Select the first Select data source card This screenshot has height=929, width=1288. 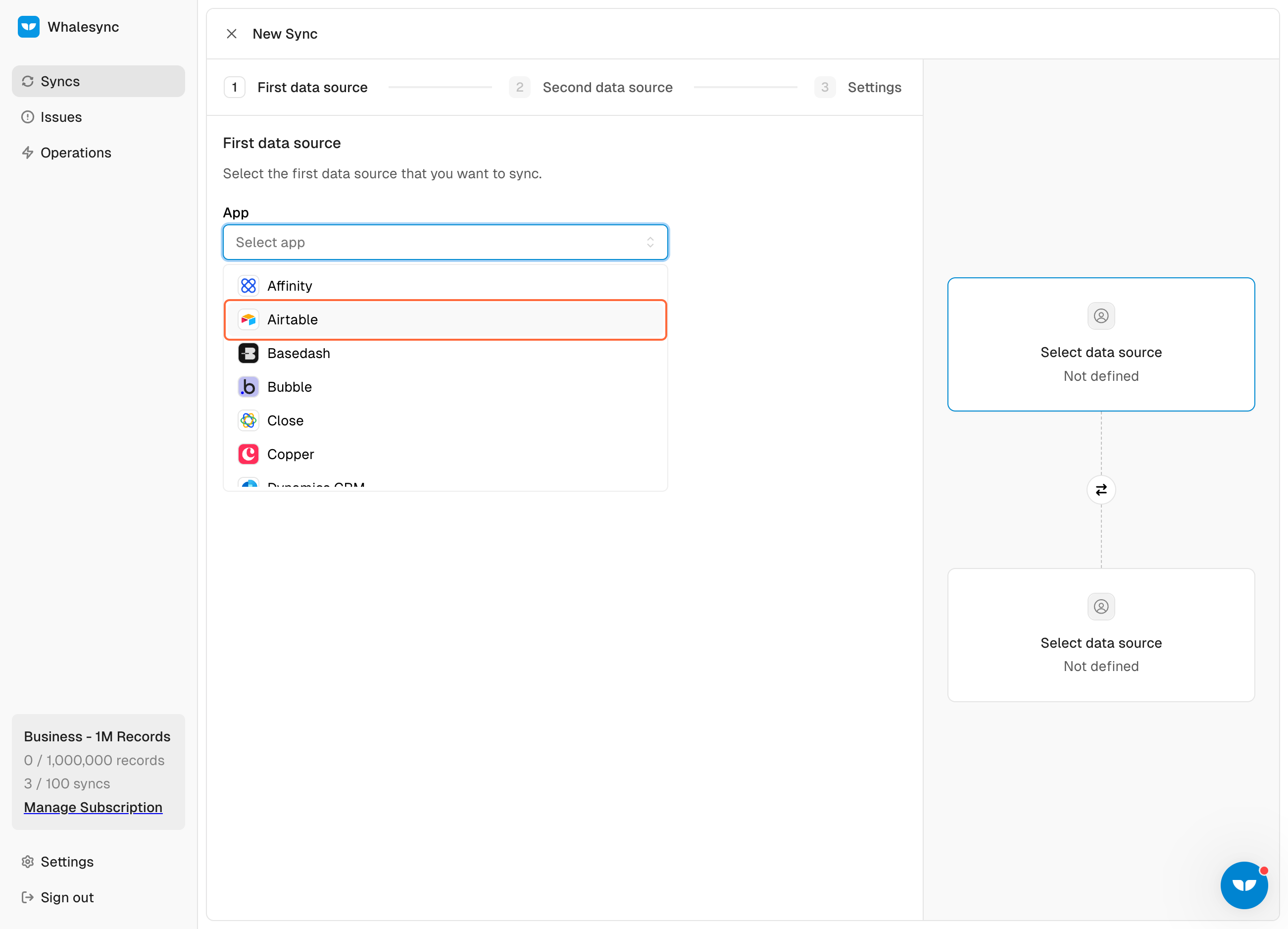pos(1100,344)
